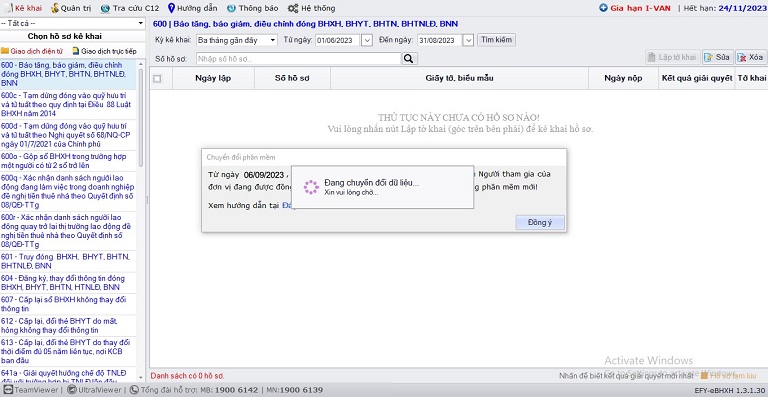Click the Tìm kiếm button
This screenshot has width=768, height=397.
496,40
